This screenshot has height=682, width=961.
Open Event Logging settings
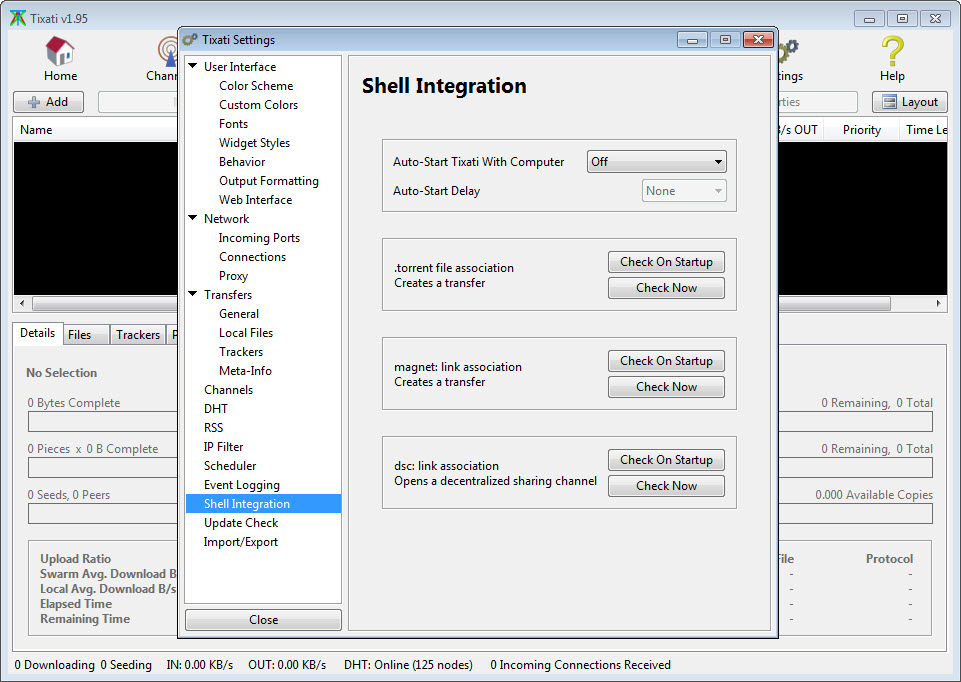tap(241, 485)
